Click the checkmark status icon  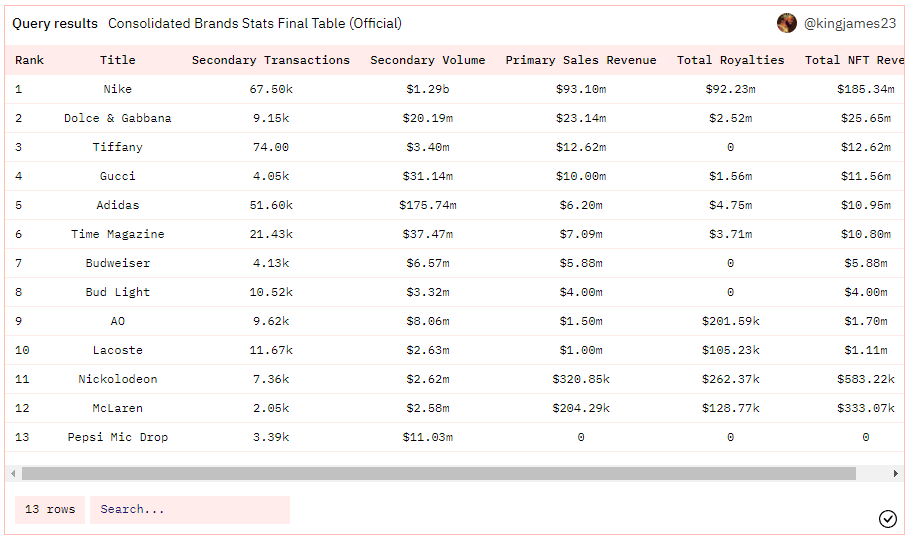coord(887,518)
